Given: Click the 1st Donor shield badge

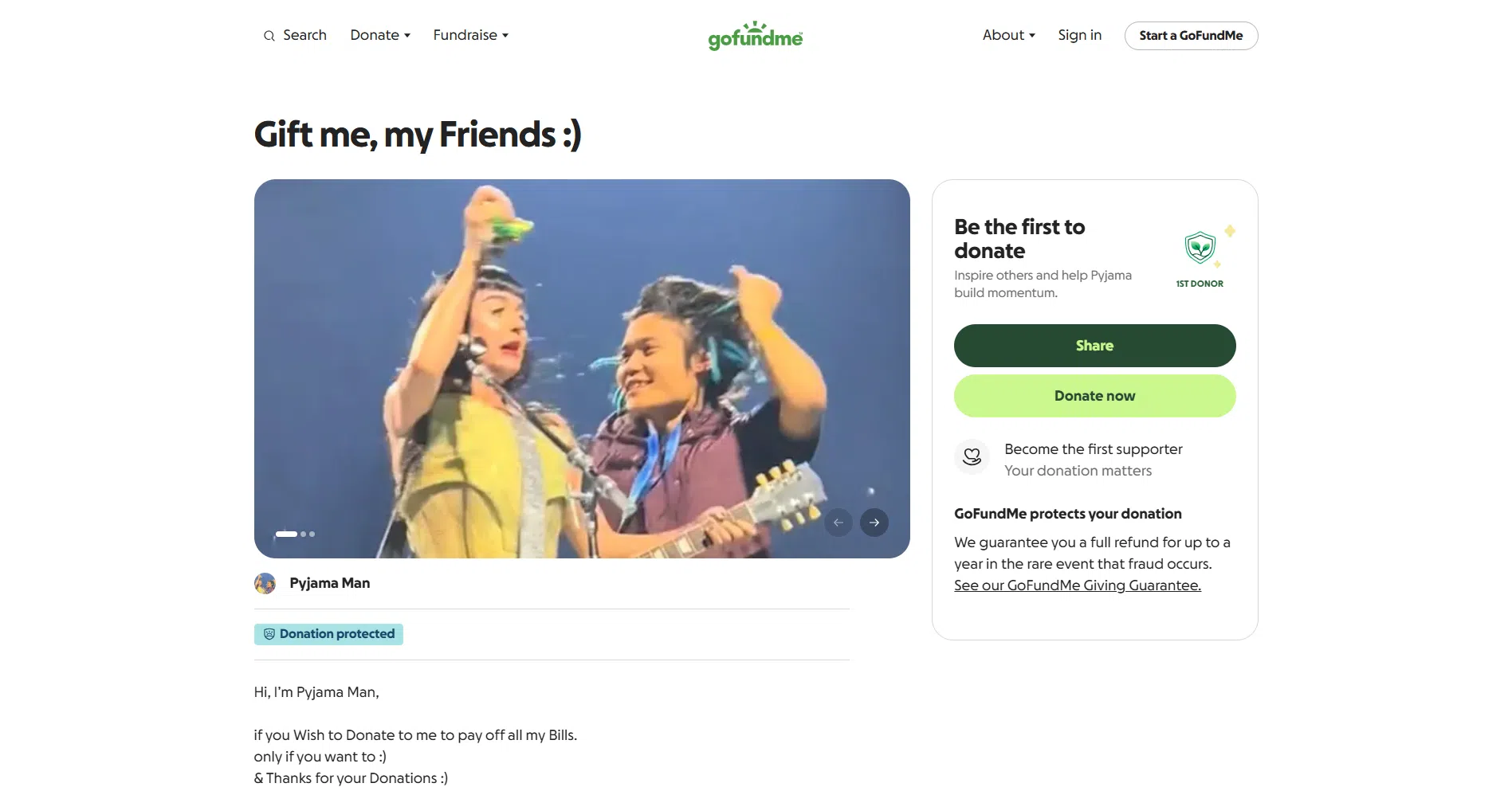Looking at the screenshot, I should click(x=1200, y=249).
